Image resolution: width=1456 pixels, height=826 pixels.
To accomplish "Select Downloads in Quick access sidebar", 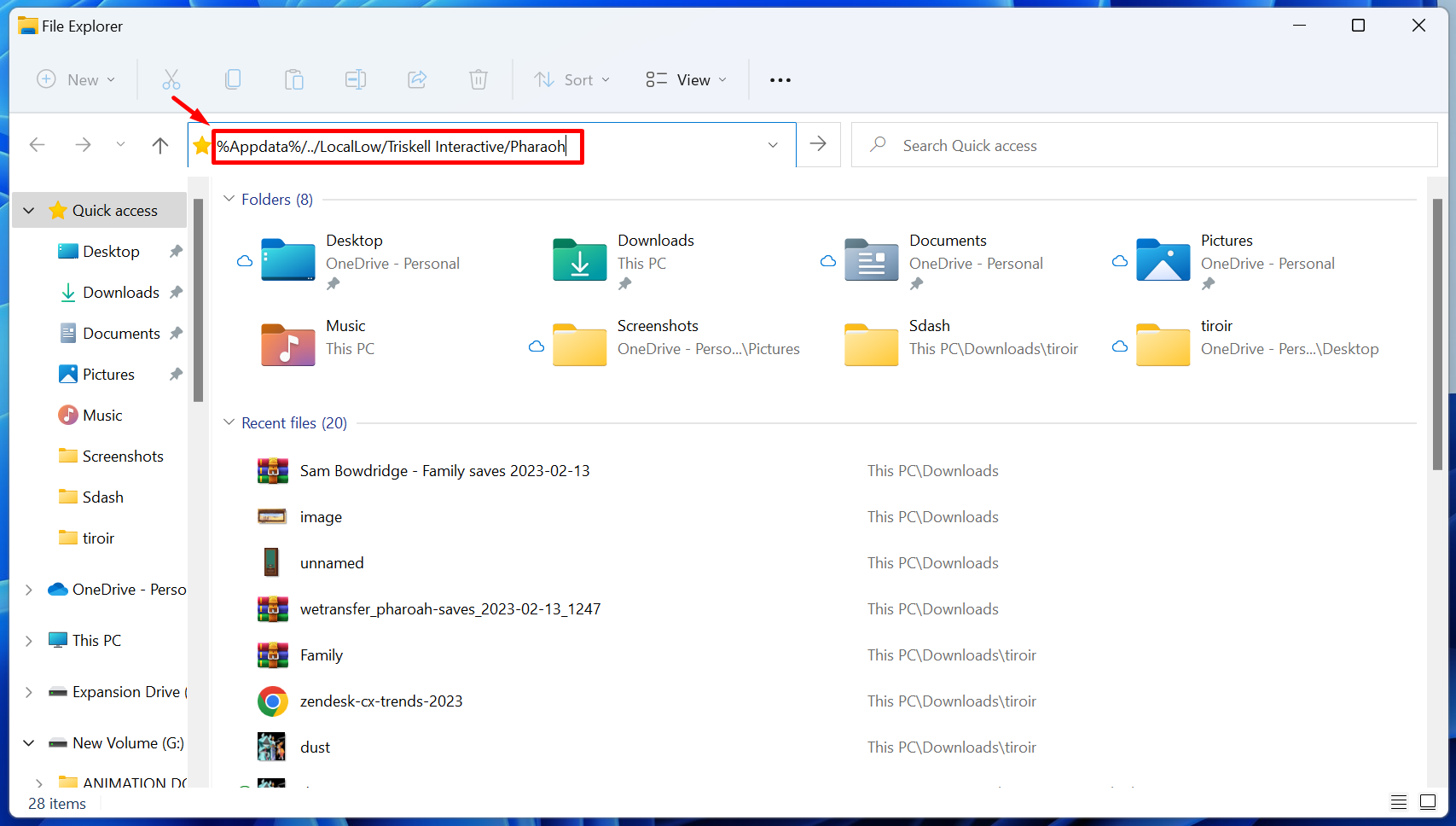I will point(120,293).
